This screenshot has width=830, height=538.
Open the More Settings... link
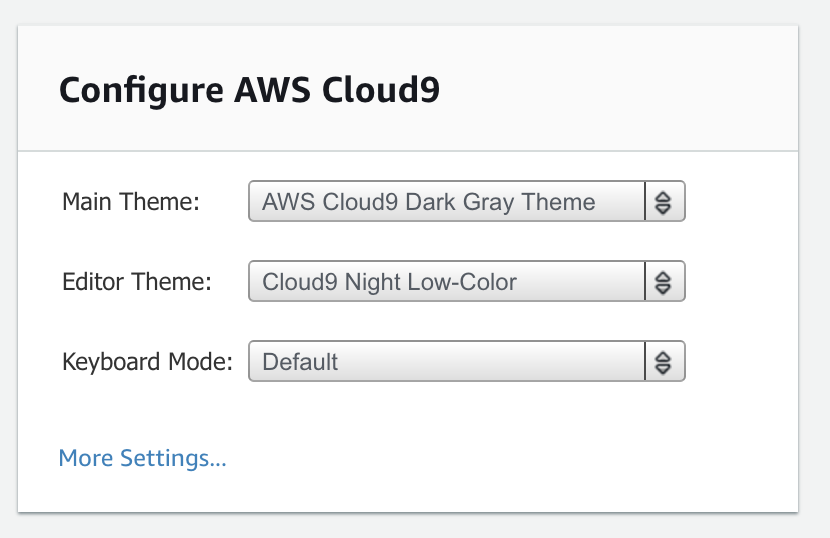pyautogui.click(x=142, y=458)
